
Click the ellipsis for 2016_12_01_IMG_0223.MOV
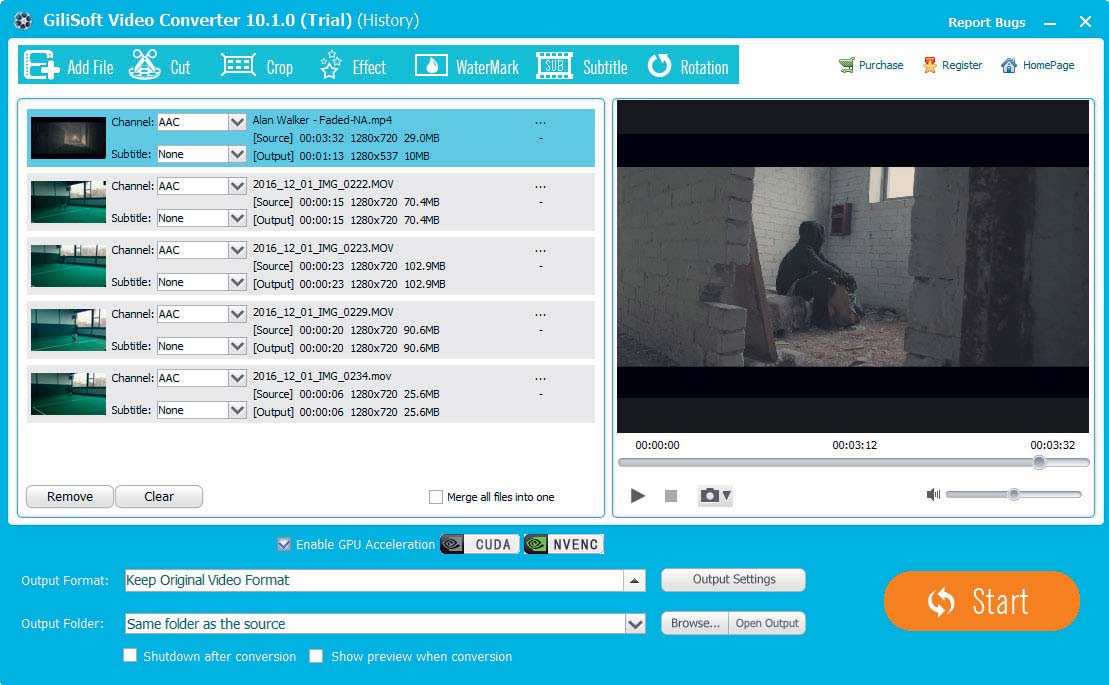(x=540, y=251)
